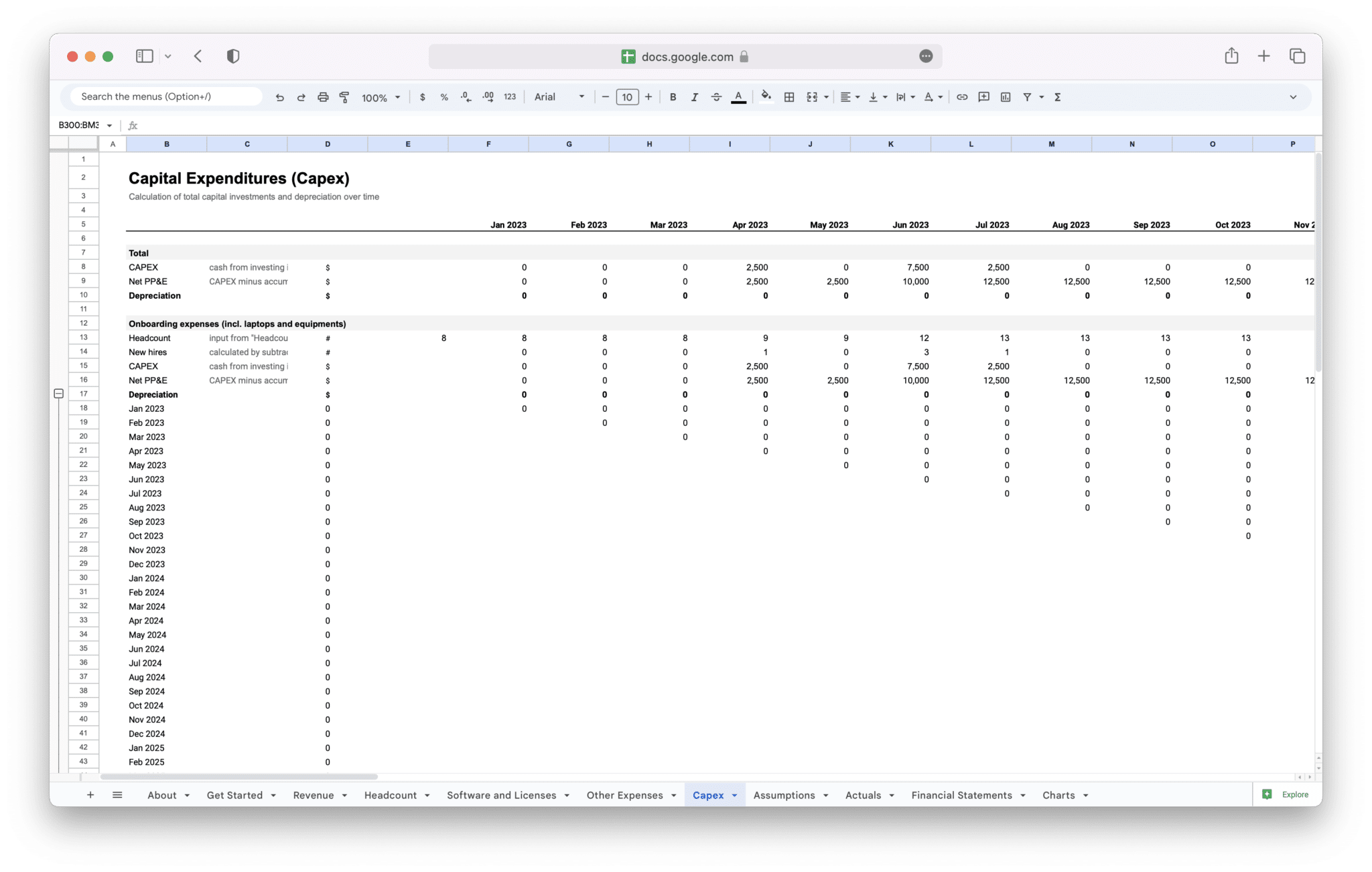This screenshot has height=872, width=1372.
Task: Switch to the Actuals sheet tab
Action: point(864,795)
